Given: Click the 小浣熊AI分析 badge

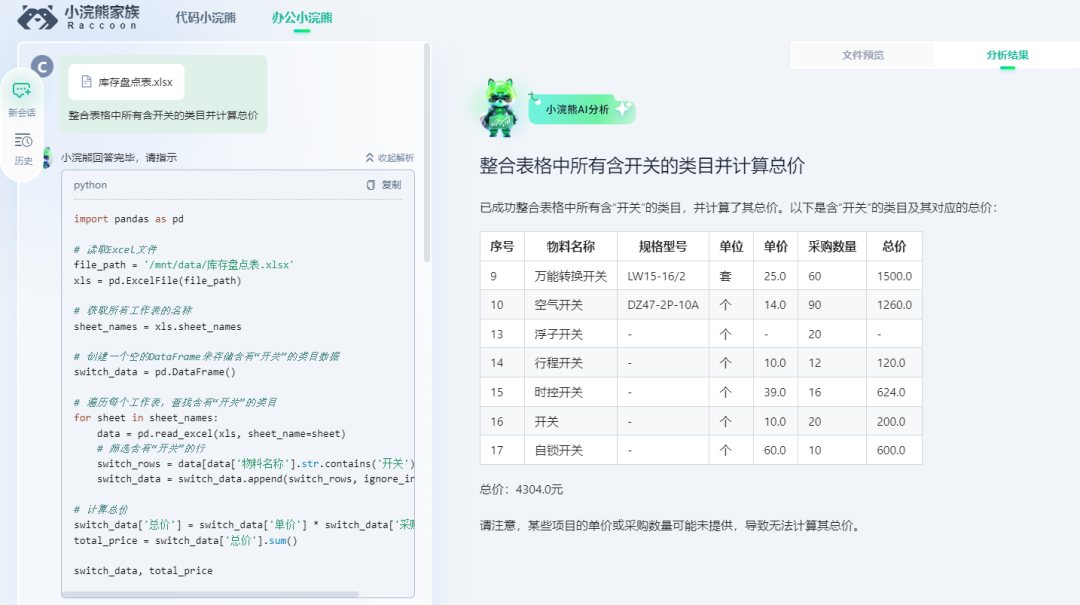Looking at the screenshot, I should pyautogui.click(x=581, y=109).
